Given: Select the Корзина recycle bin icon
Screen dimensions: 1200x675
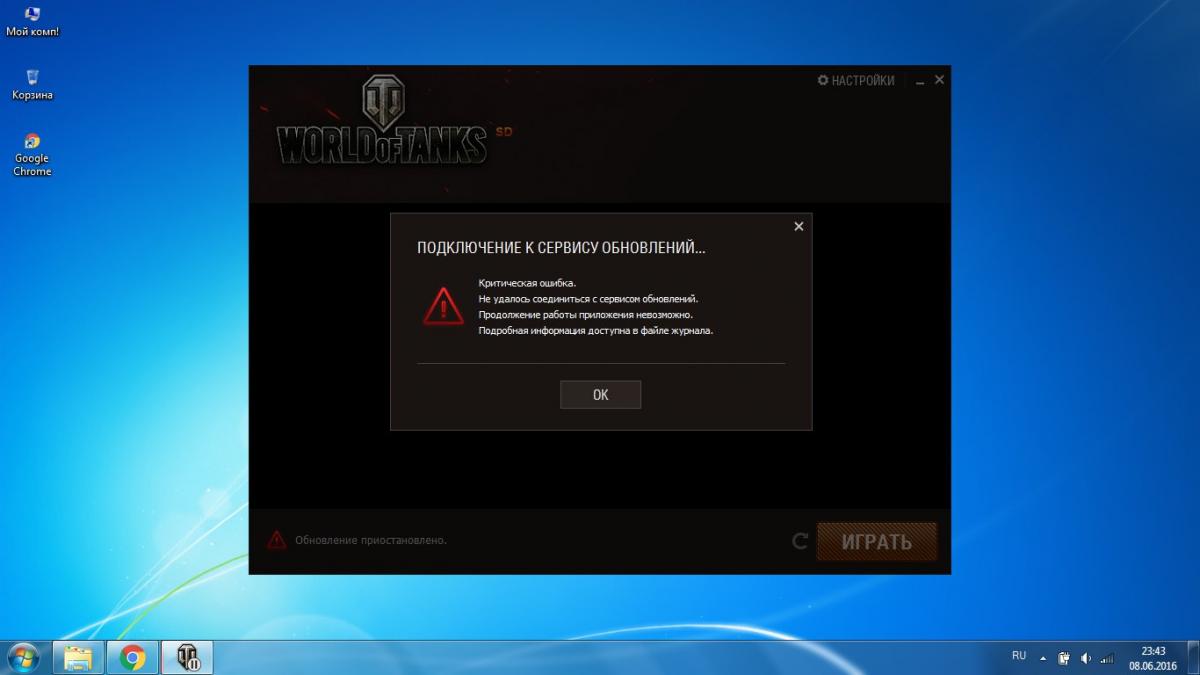Looking at the screenshot, I should 32,85.
